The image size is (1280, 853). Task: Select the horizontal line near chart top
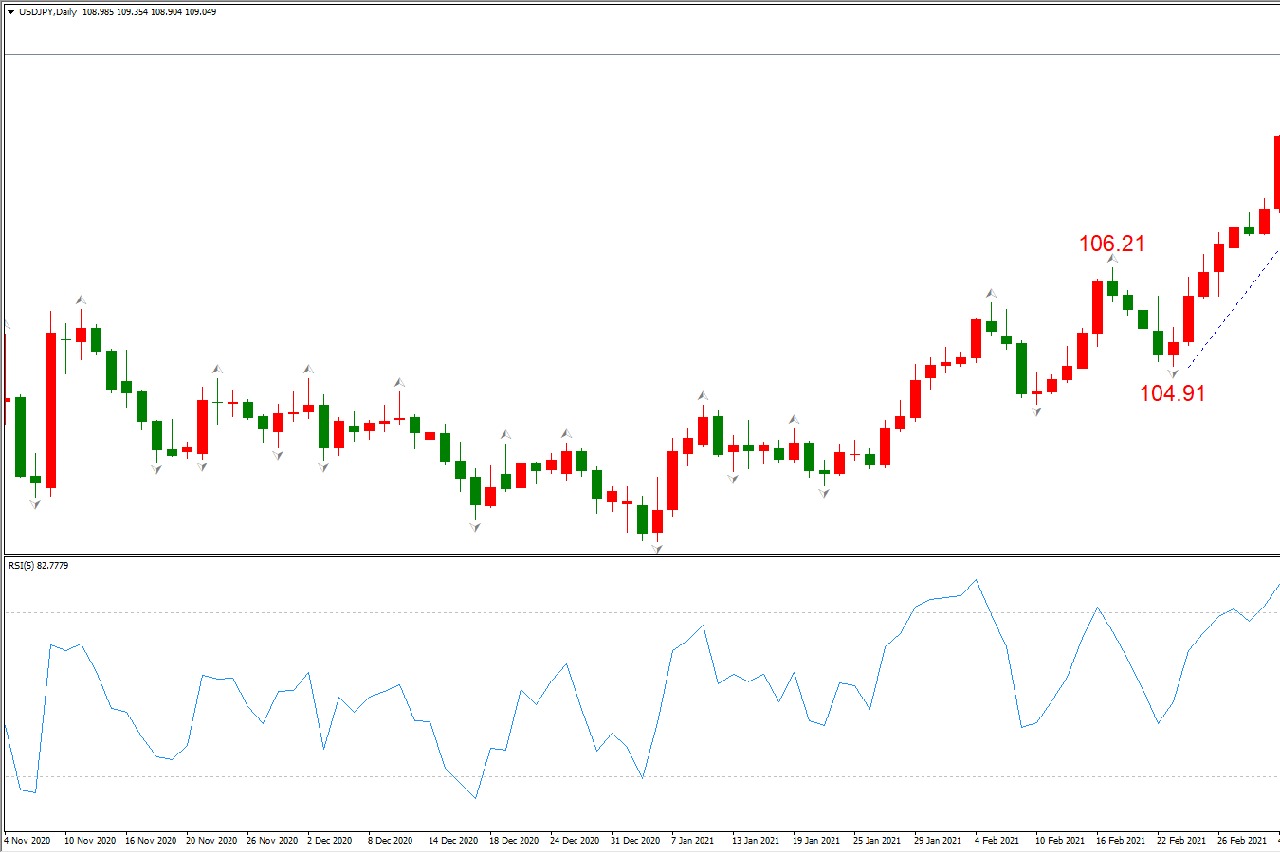[x=640, y=54]
